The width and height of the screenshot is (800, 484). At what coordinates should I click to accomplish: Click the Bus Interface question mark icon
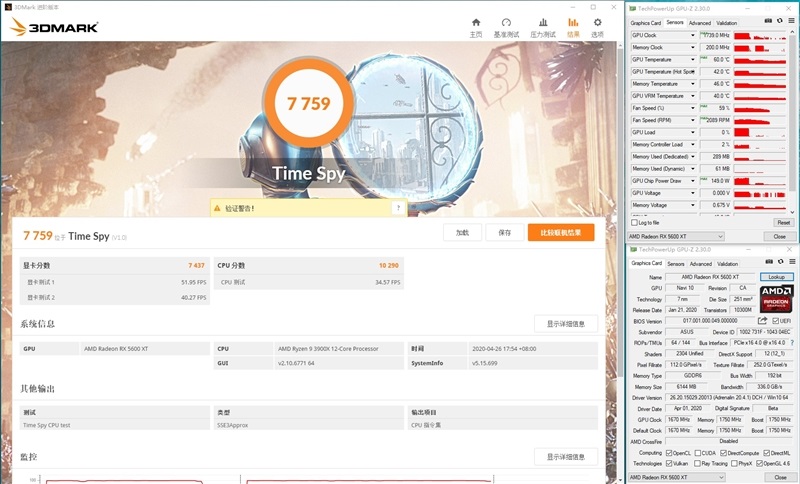point(792,343)
